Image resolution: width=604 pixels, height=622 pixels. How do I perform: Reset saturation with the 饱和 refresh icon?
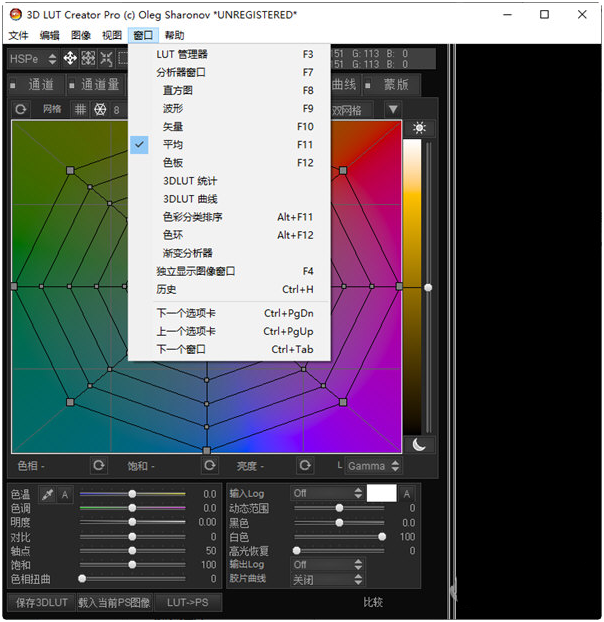point(209,466)
